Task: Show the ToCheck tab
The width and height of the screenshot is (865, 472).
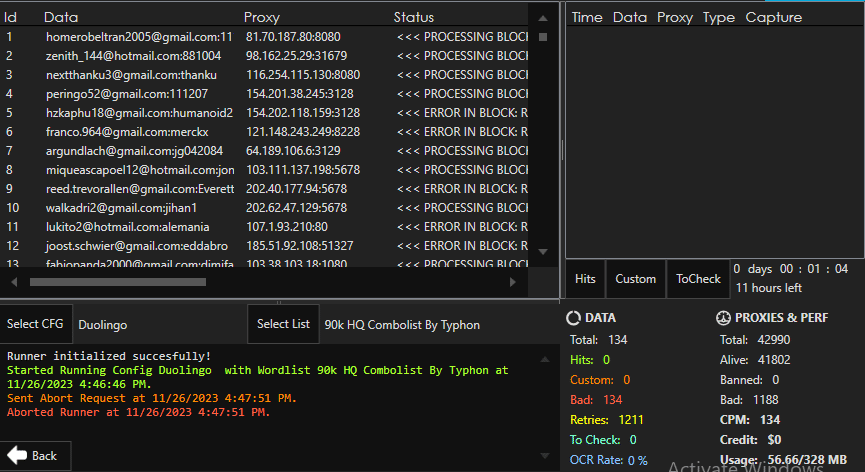Action: click(698, 279)
